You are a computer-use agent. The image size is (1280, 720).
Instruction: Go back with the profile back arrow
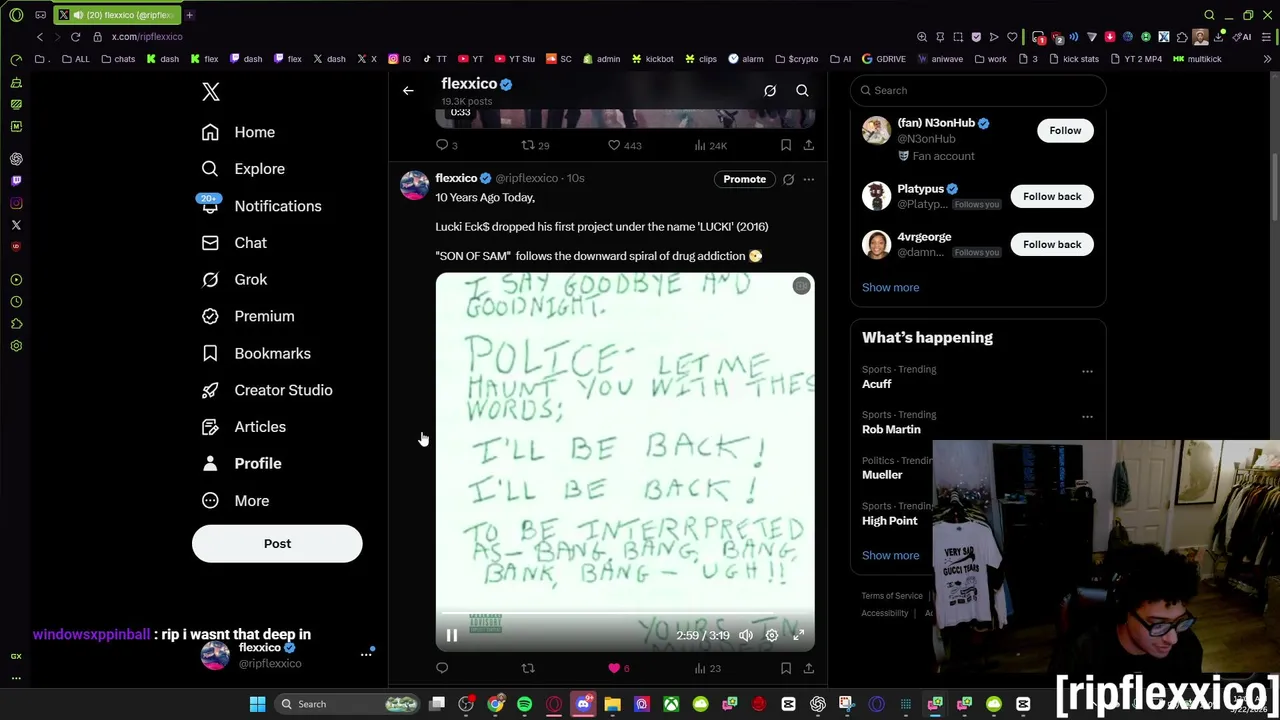[408, 91]
